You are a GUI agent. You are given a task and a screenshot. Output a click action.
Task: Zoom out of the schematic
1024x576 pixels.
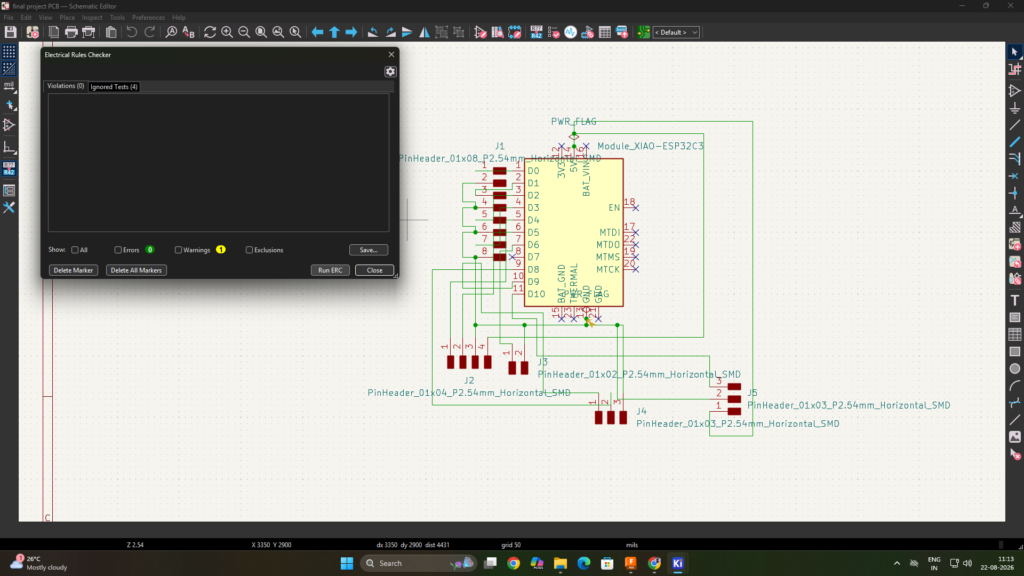[244, 32]
